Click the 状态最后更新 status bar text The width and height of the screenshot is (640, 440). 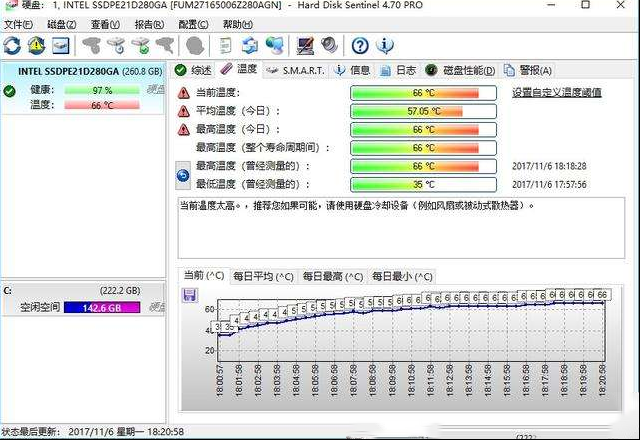(x=93, y=431)
